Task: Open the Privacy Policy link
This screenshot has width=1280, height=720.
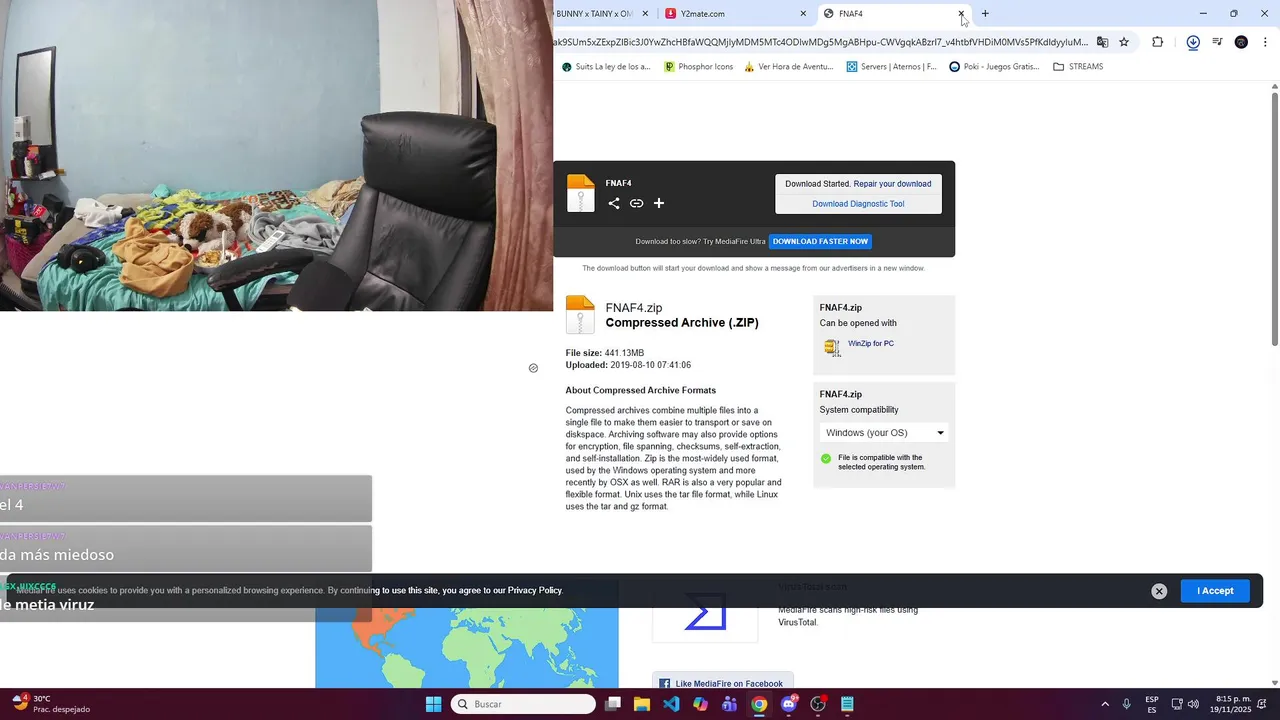Action: click(535, 591)
